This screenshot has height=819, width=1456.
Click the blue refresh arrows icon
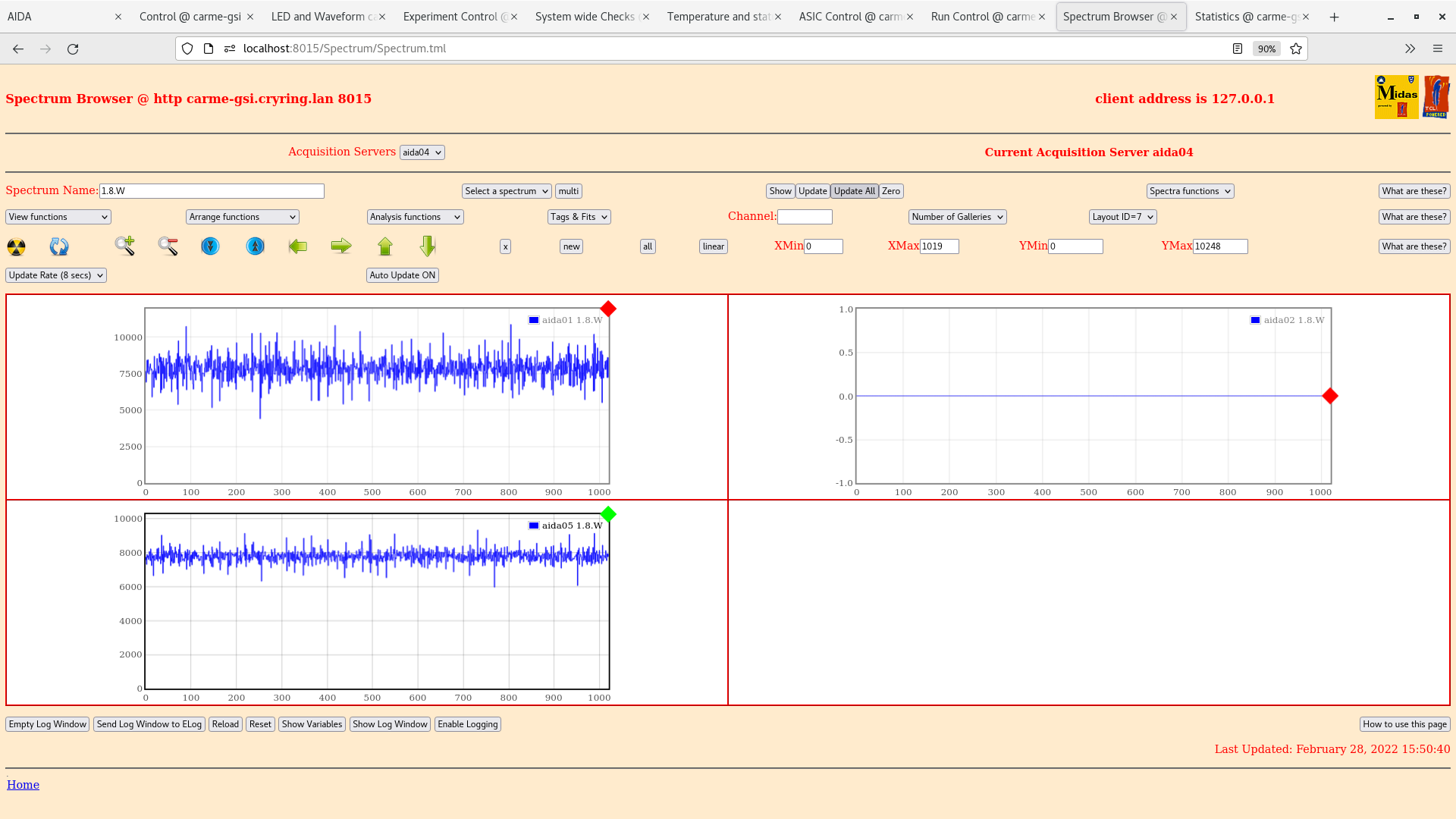tap(59, 246)
